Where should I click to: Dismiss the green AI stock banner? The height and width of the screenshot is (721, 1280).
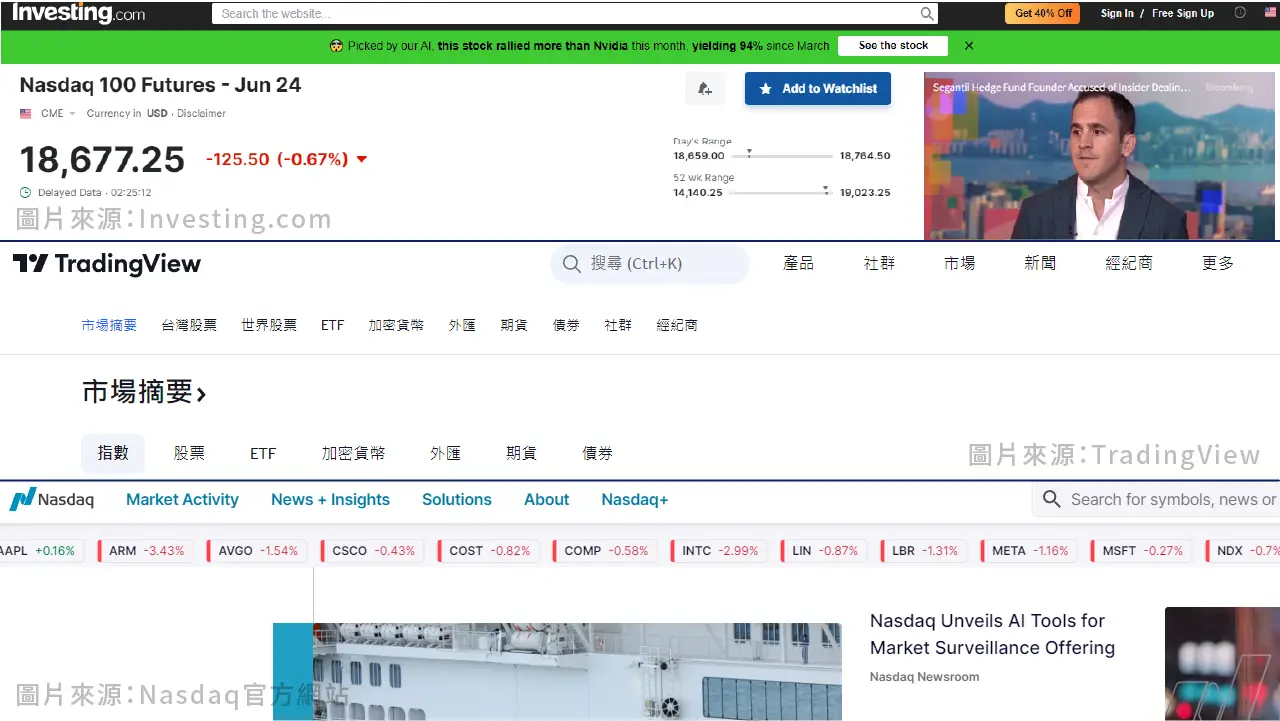(967, 45)
